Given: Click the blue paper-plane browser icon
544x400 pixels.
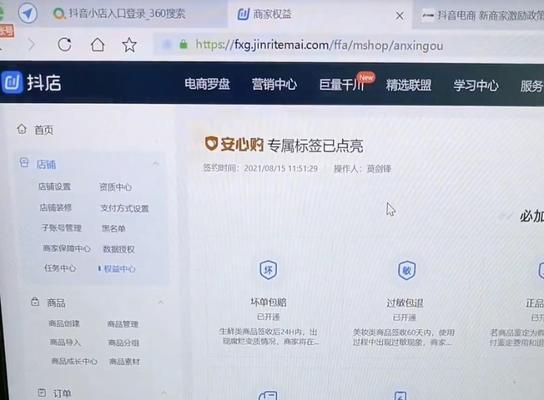Looking at the screenshot, I should (x=28, y=14).
